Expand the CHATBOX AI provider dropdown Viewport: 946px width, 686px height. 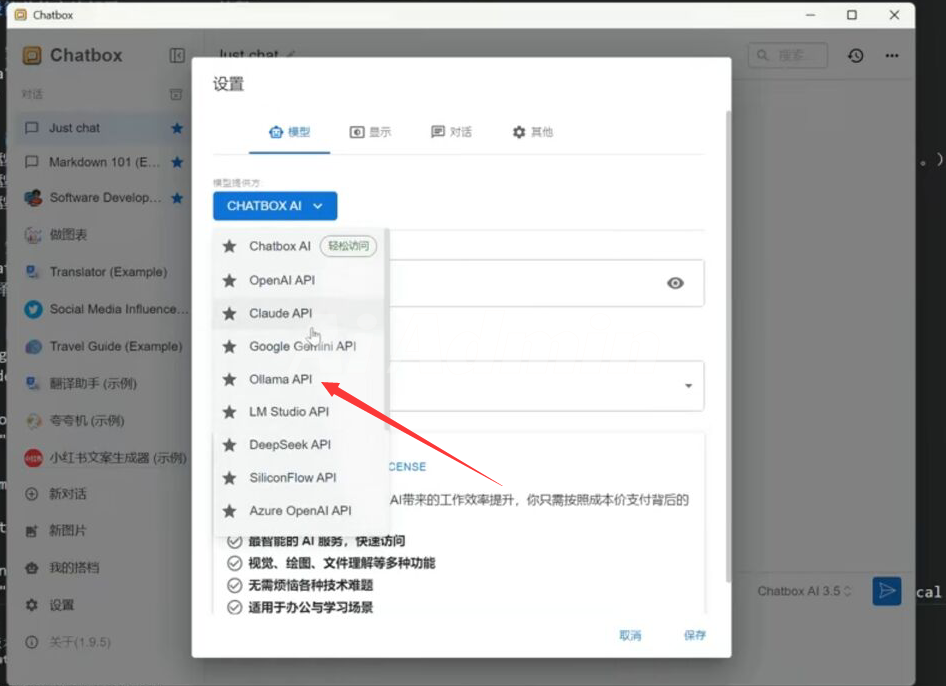275,206
